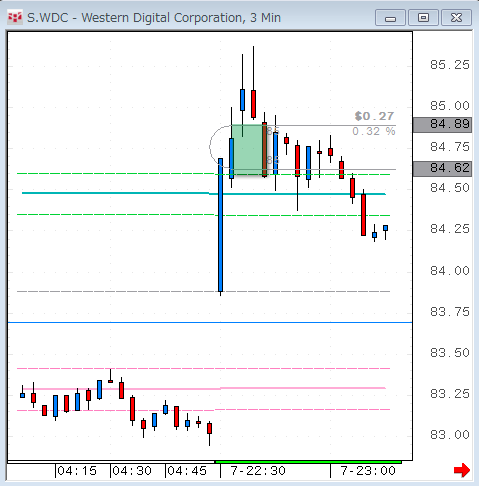
Task: Click the 04:30 time axis label
Action: [x=132, y=471]
